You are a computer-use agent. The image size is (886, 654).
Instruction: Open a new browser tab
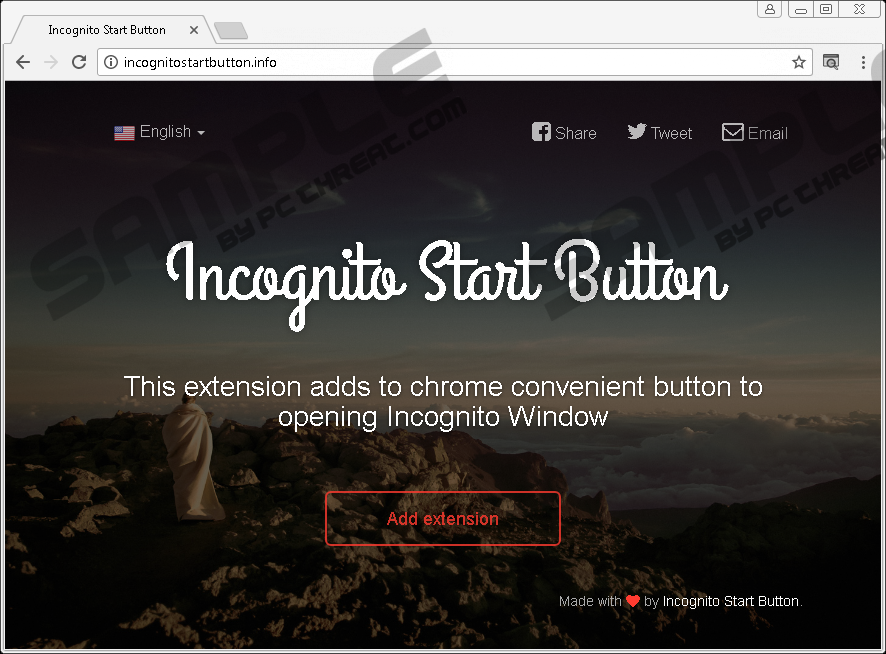click(x=231, y=31)
